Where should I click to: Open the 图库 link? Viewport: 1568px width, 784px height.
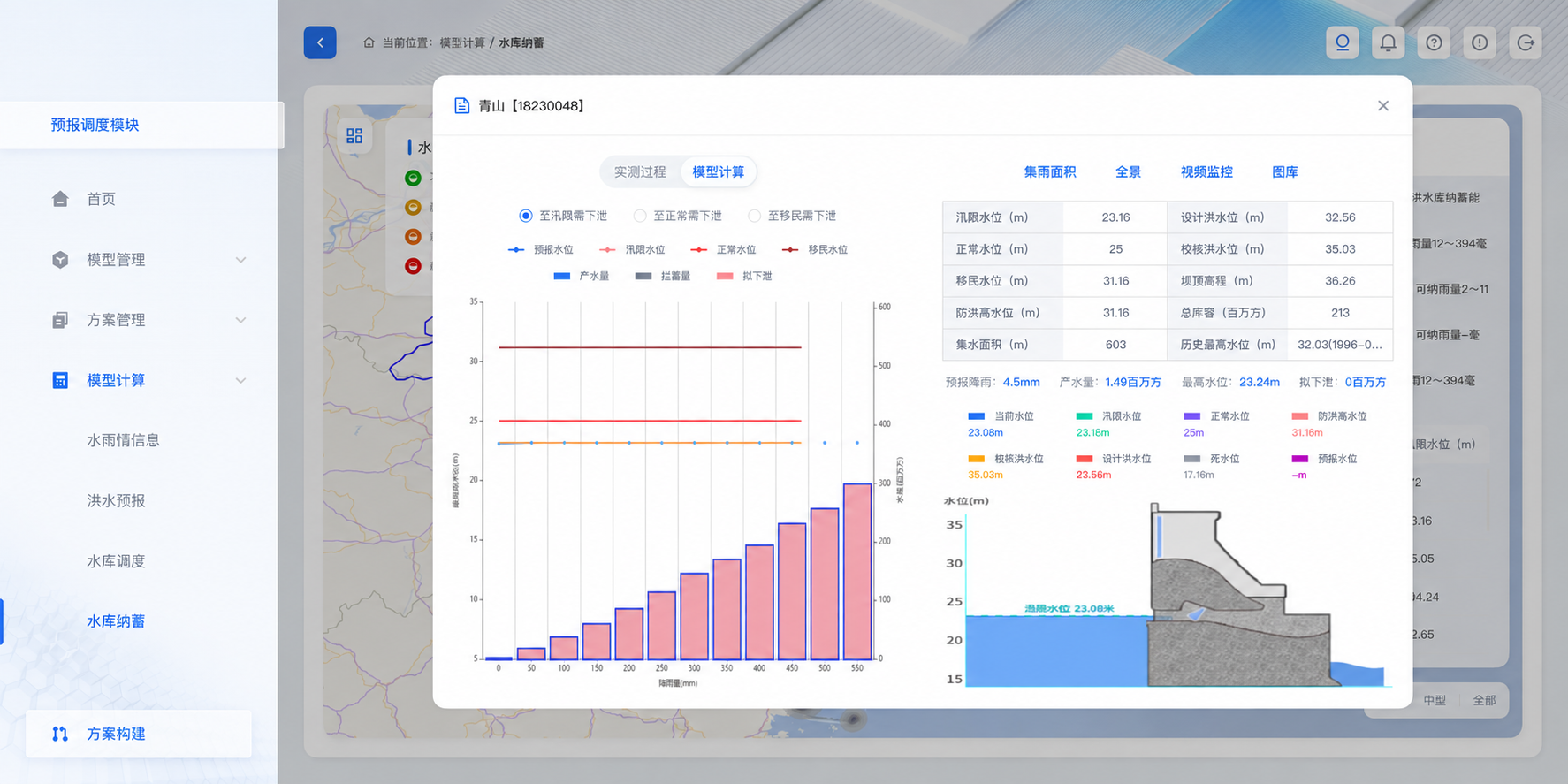(x=1285, y=171)
